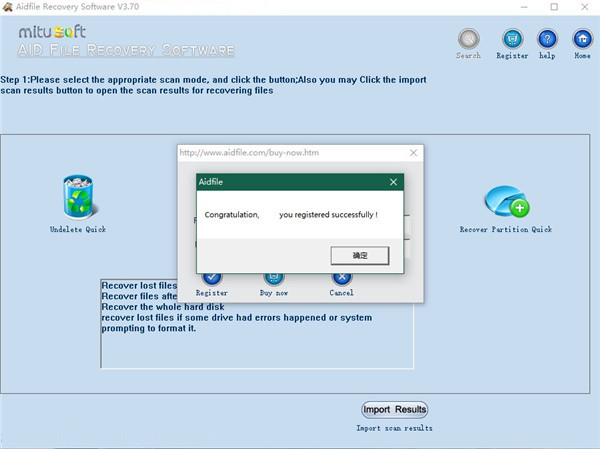Click the Aidfile app icon in title bar
The width and height of the screenshot is (600, 449).
click(x=7, y=7)
